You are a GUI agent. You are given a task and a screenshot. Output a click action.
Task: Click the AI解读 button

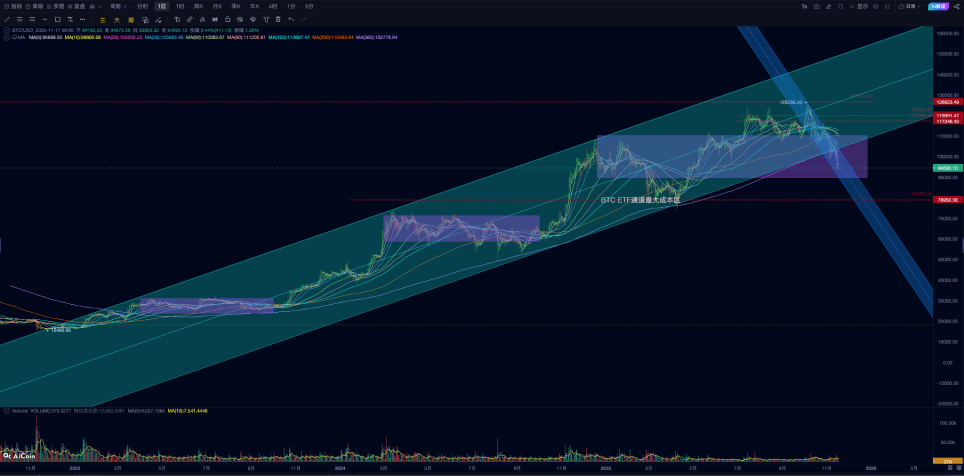[x=938, y=6]
